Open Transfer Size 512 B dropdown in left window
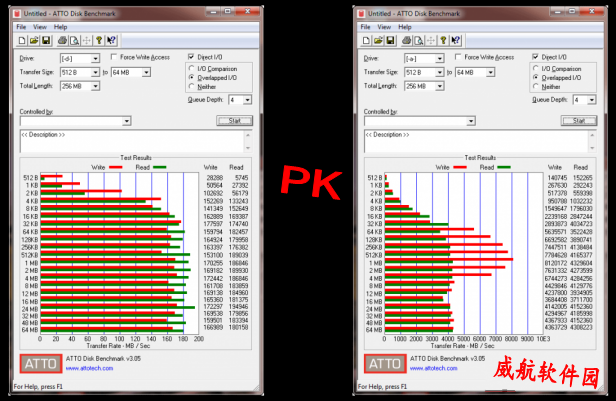616x401 pixels. [x=95, y=72]
